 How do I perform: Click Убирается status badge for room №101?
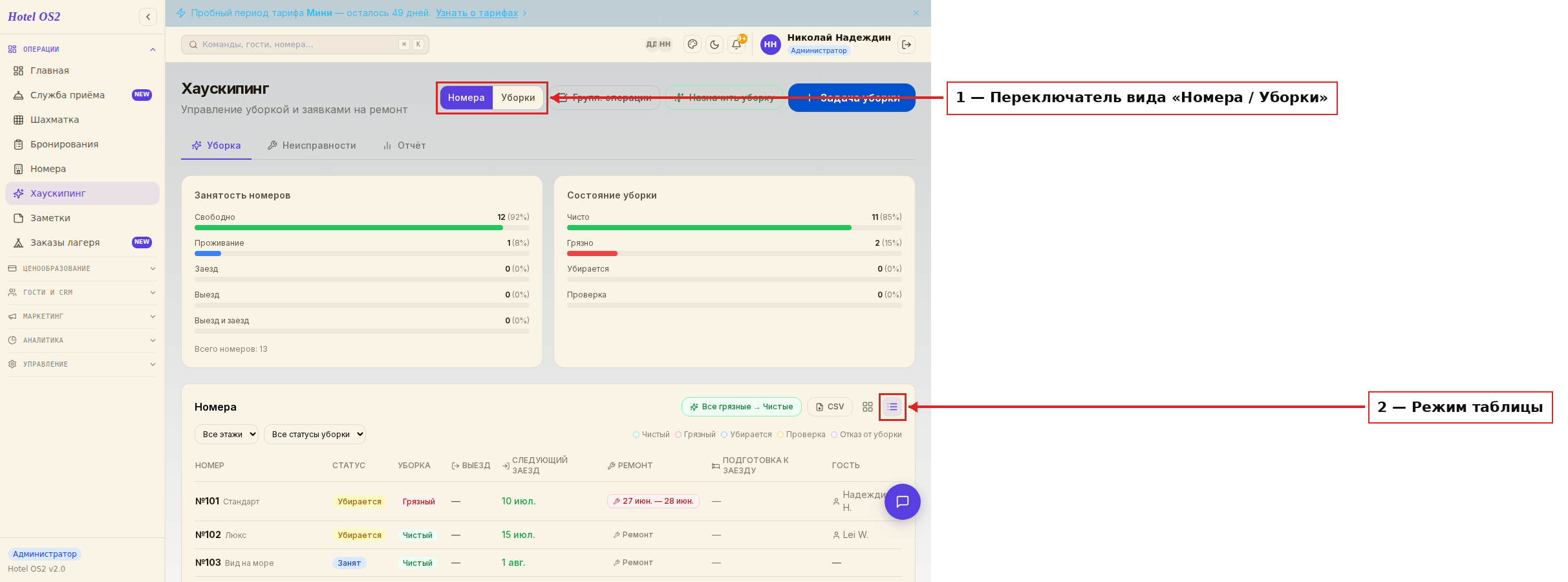tap(360, 501)
